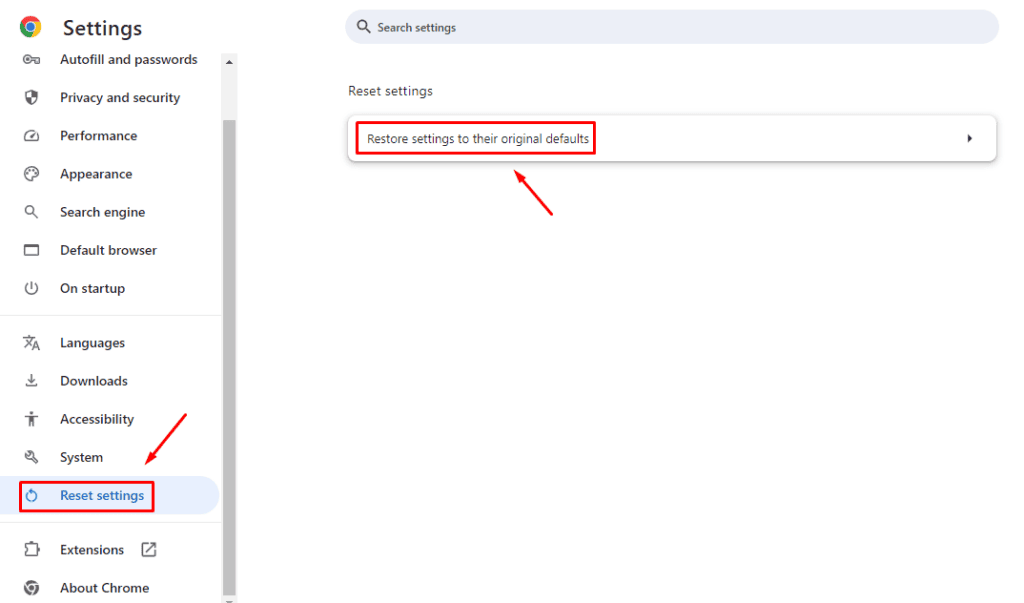Viewport: 1024px width, 603px height.
Task: Click the sidebar scrollbar thumb
Action: 229,357
